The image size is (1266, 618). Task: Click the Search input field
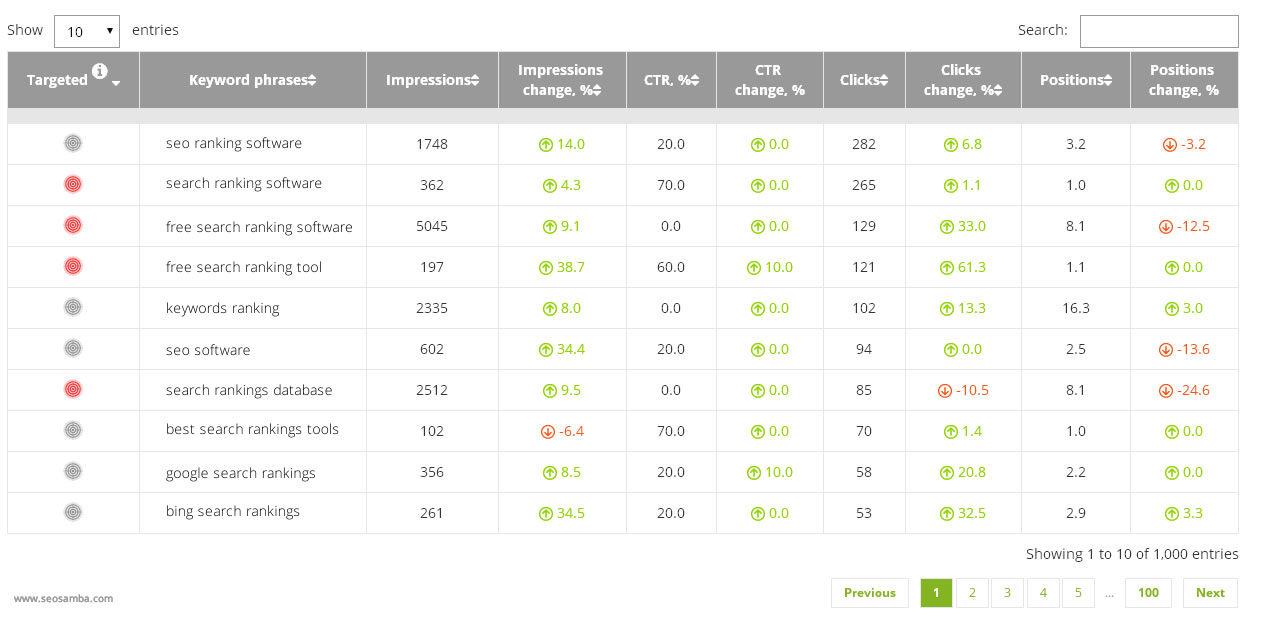tap(1159, 31)
